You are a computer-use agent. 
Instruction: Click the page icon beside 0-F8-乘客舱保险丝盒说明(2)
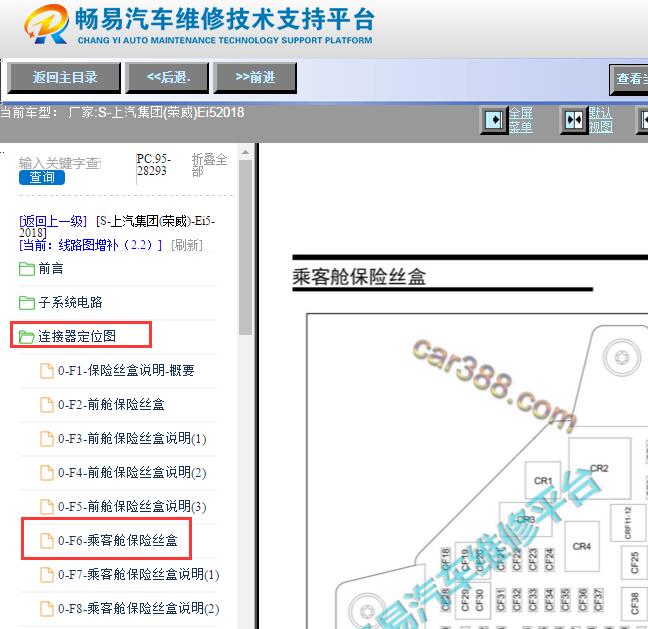(x=46, y=608)
